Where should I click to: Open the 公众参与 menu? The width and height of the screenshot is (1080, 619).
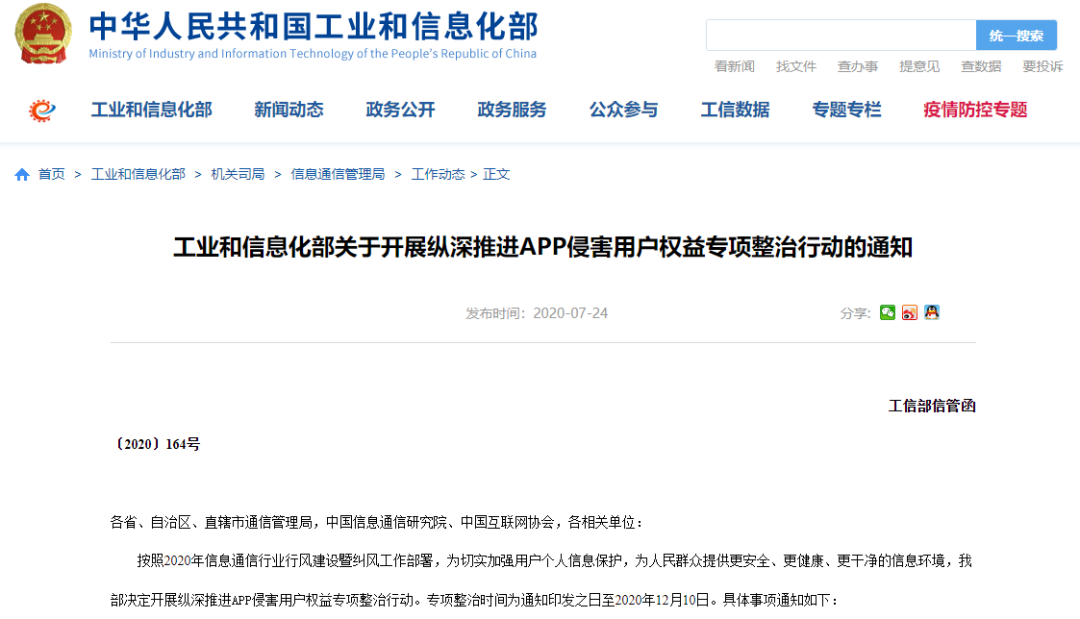[623, 110]
